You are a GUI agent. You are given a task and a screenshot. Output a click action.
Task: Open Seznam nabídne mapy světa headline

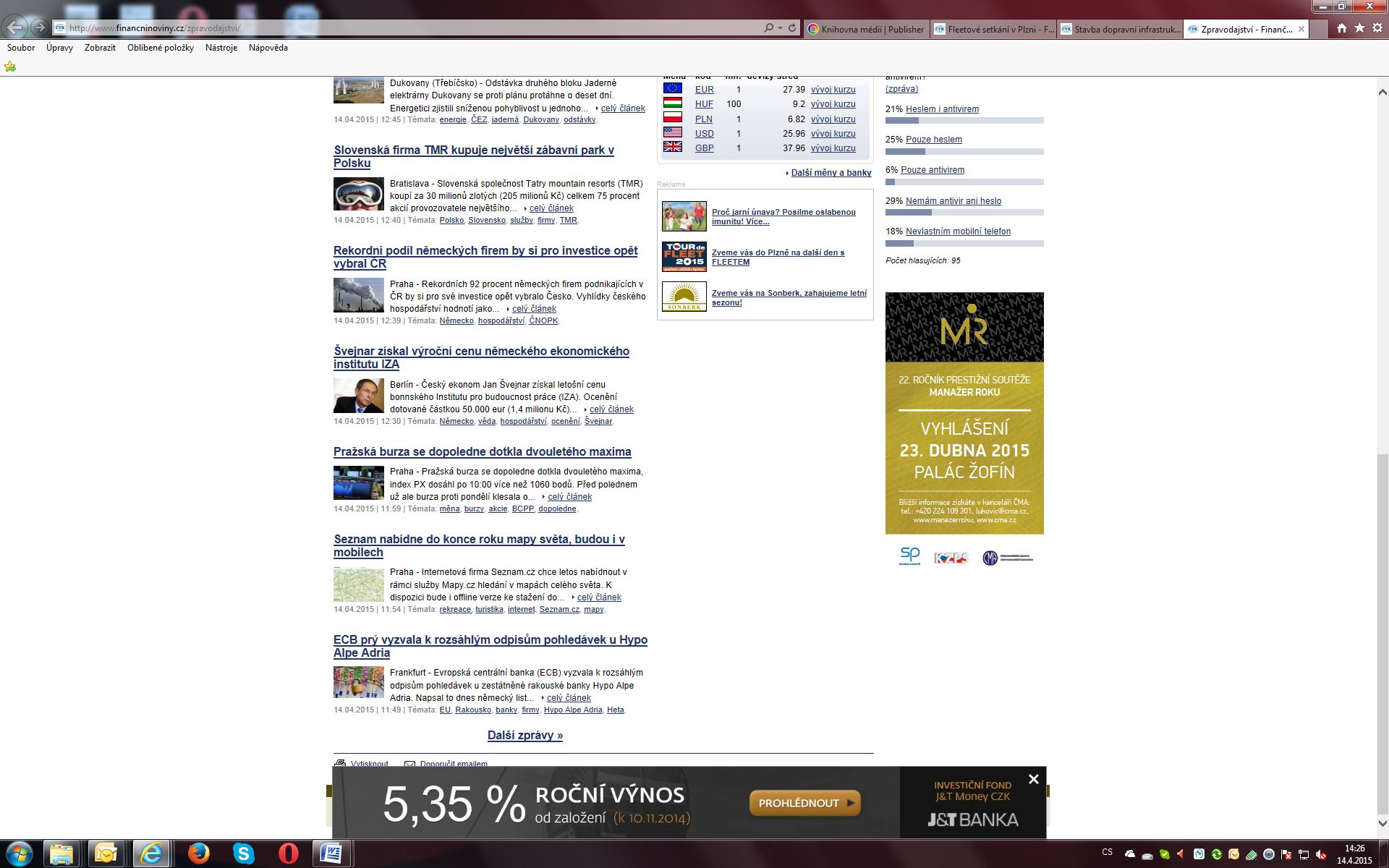tap(479, 545)
